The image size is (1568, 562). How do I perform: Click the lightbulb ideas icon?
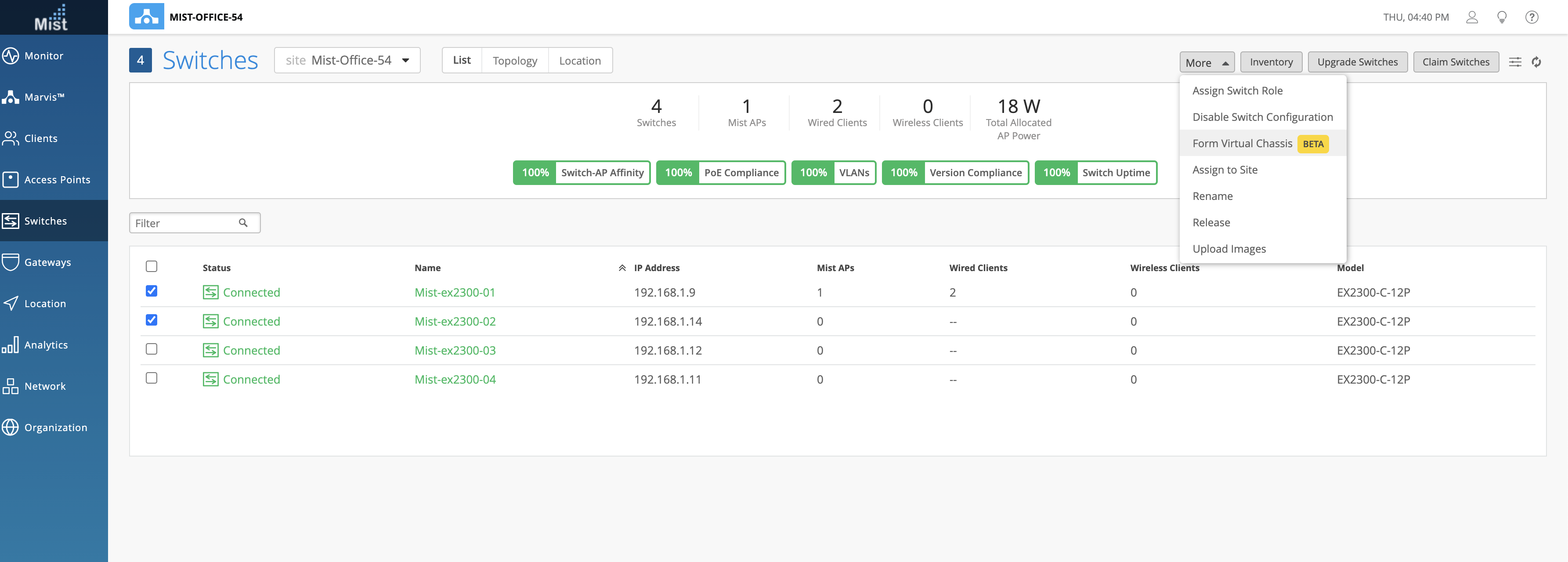(x=1502, y=17)
